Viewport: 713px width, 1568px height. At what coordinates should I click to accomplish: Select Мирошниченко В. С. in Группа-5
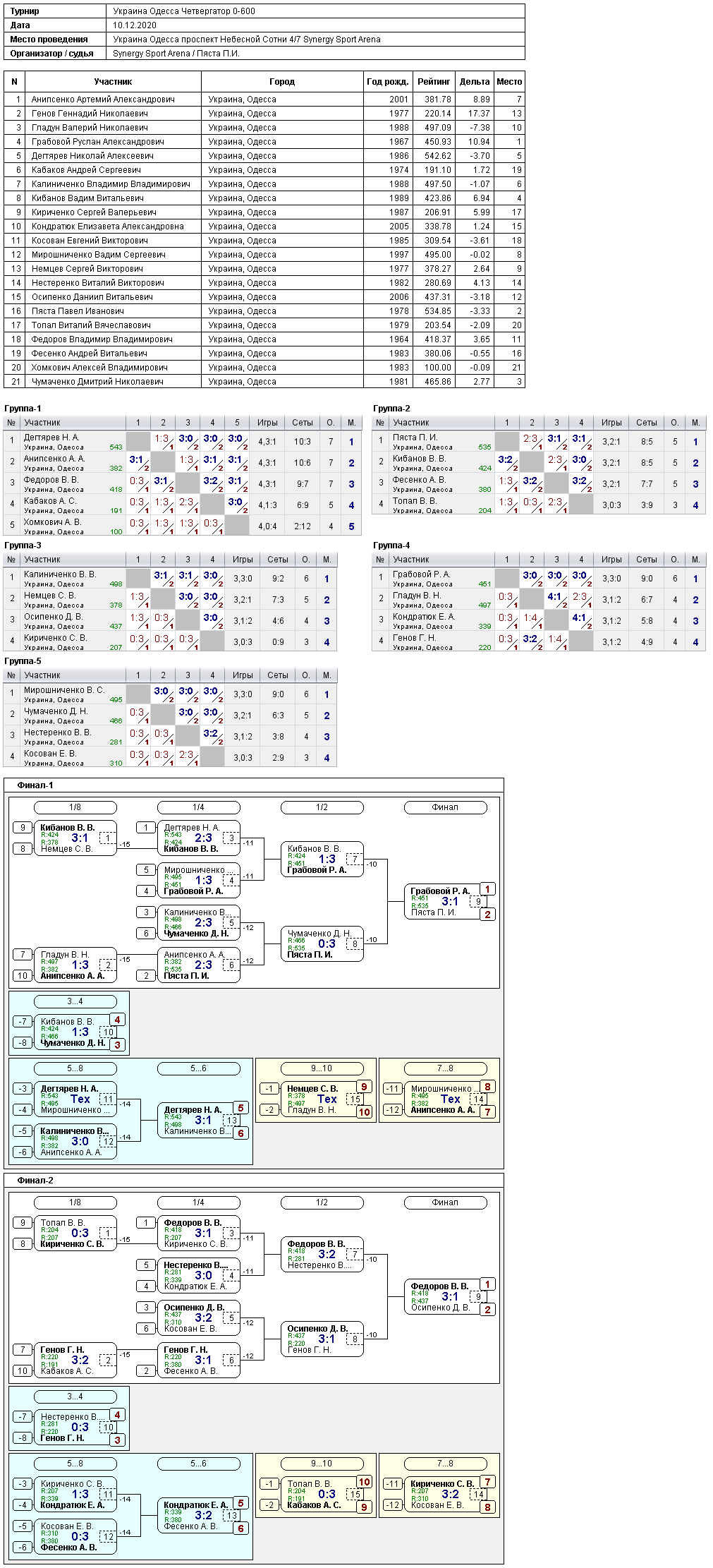pyautogui.click(x=64, y=690)
